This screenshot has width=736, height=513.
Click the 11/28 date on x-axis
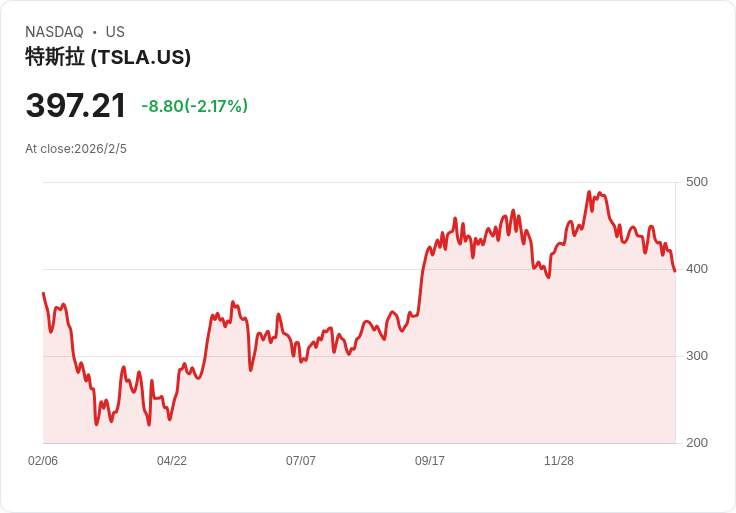[559, 461]
